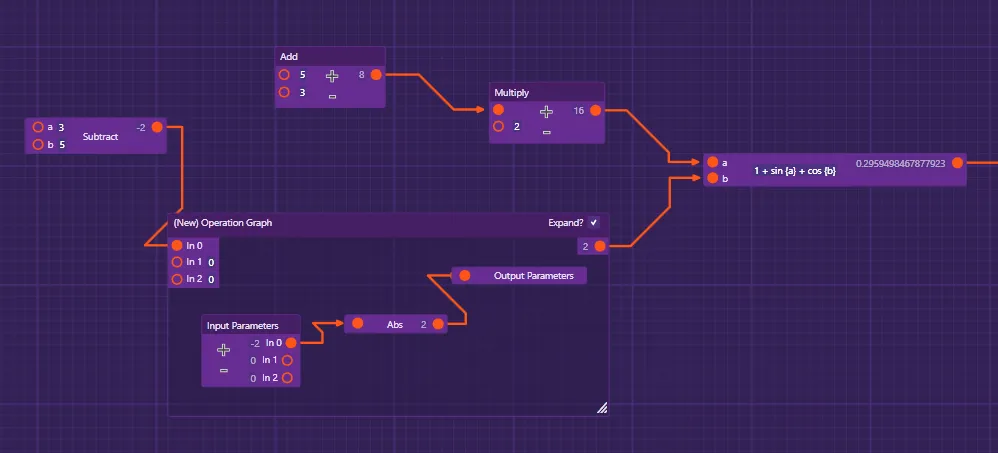The width and height of the screenshot is (998, 453).
Task: Click Operation Graph In 1 port
Action: click(177, 262)
